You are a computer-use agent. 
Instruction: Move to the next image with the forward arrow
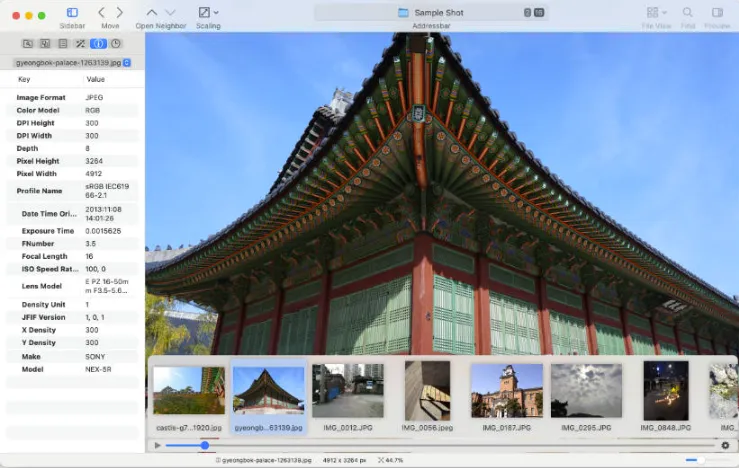(119, 13)
